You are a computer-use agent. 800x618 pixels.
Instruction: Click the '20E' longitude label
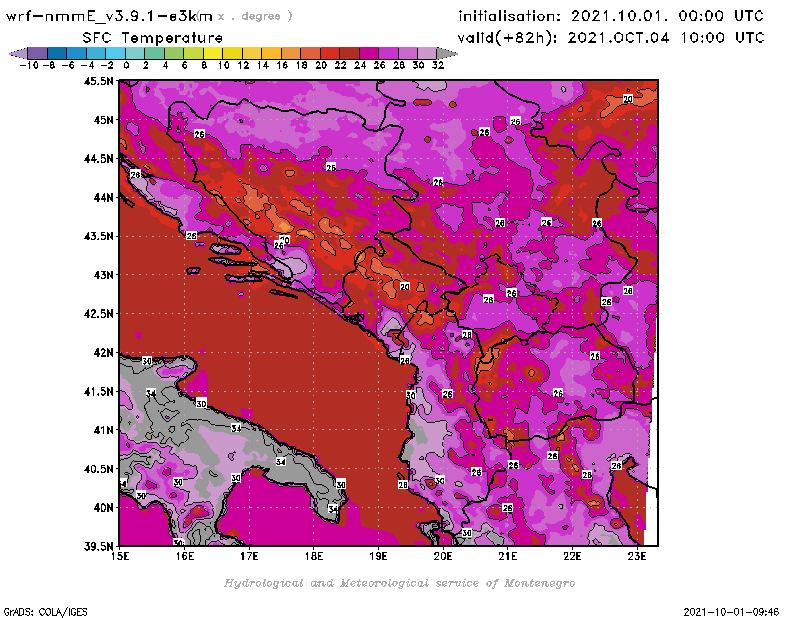(443, 556)
